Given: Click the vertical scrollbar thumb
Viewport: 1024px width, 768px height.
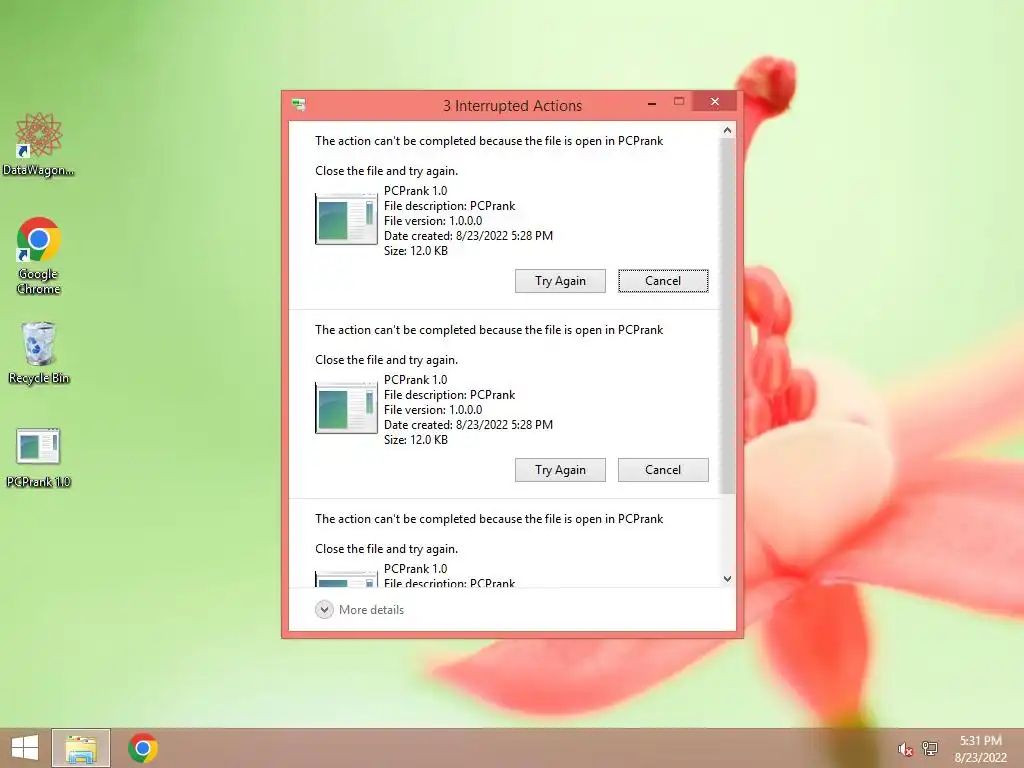Looking at the screenshot, I should pyautogui.click(x=728, y=316).
